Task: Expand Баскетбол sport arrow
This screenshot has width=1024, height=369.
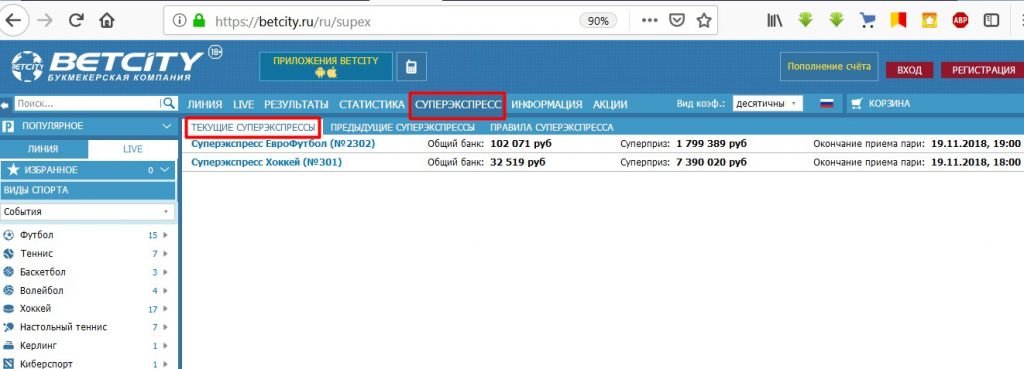Action: coord(165,272)
